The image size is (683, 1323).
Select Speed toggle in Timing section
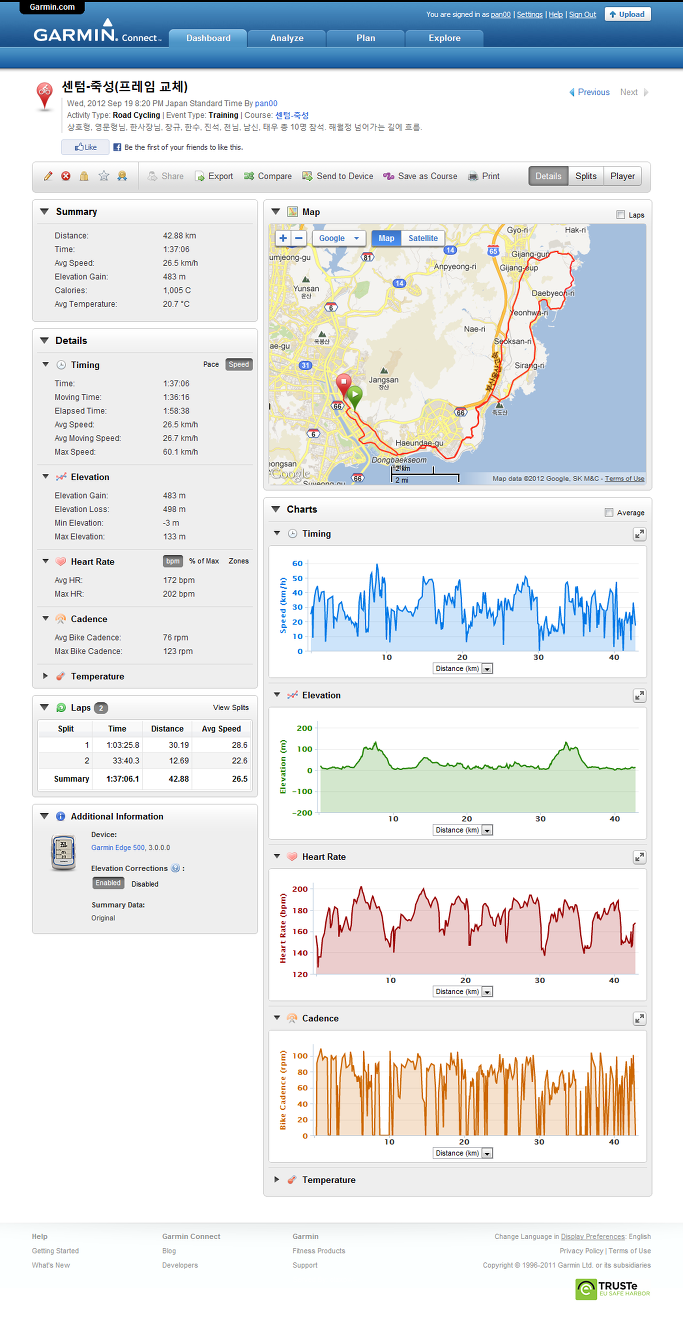(239, 365)
